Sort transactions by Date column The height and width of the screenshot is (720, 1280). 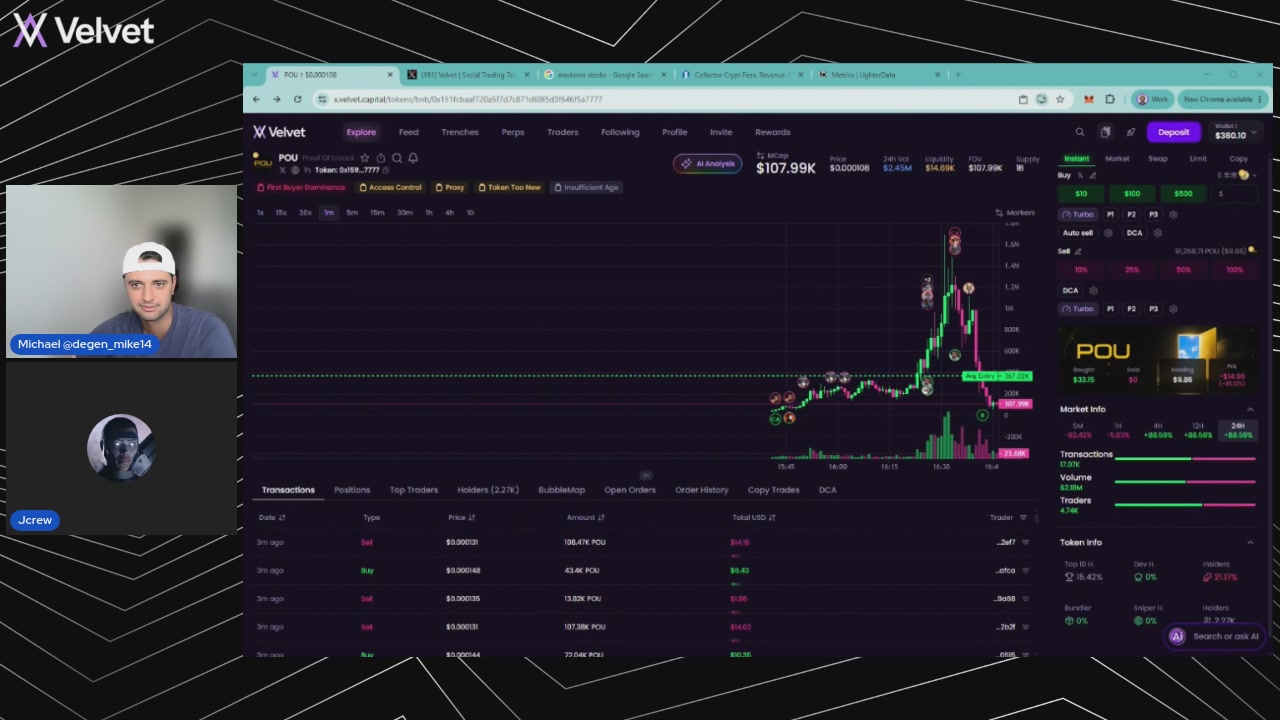(x=272, y=517)
